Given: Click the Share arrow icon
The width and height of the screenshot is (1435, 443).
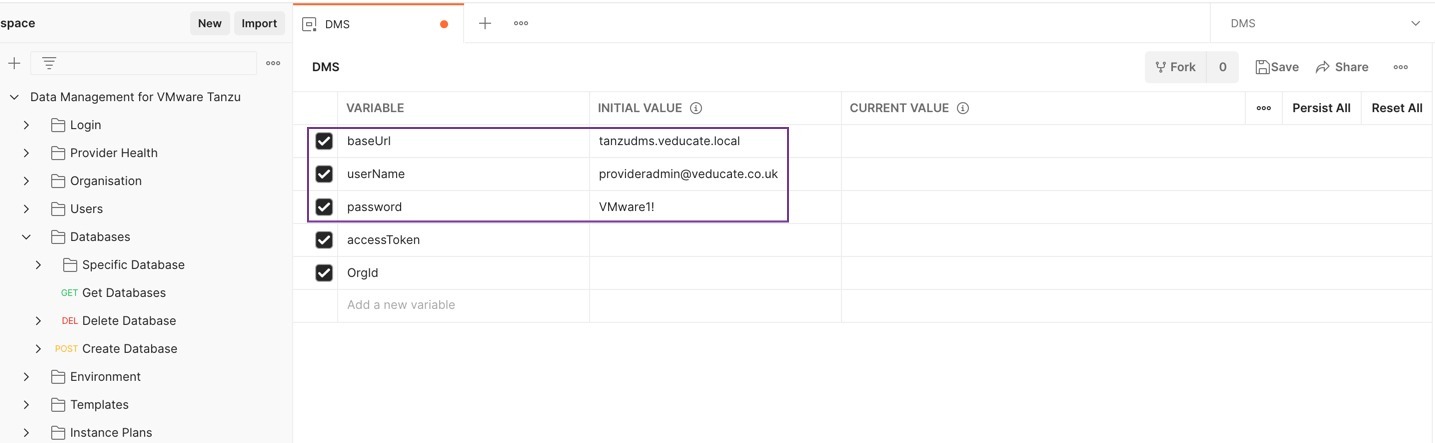Looking at the screenshot, I should point(1323,67).
